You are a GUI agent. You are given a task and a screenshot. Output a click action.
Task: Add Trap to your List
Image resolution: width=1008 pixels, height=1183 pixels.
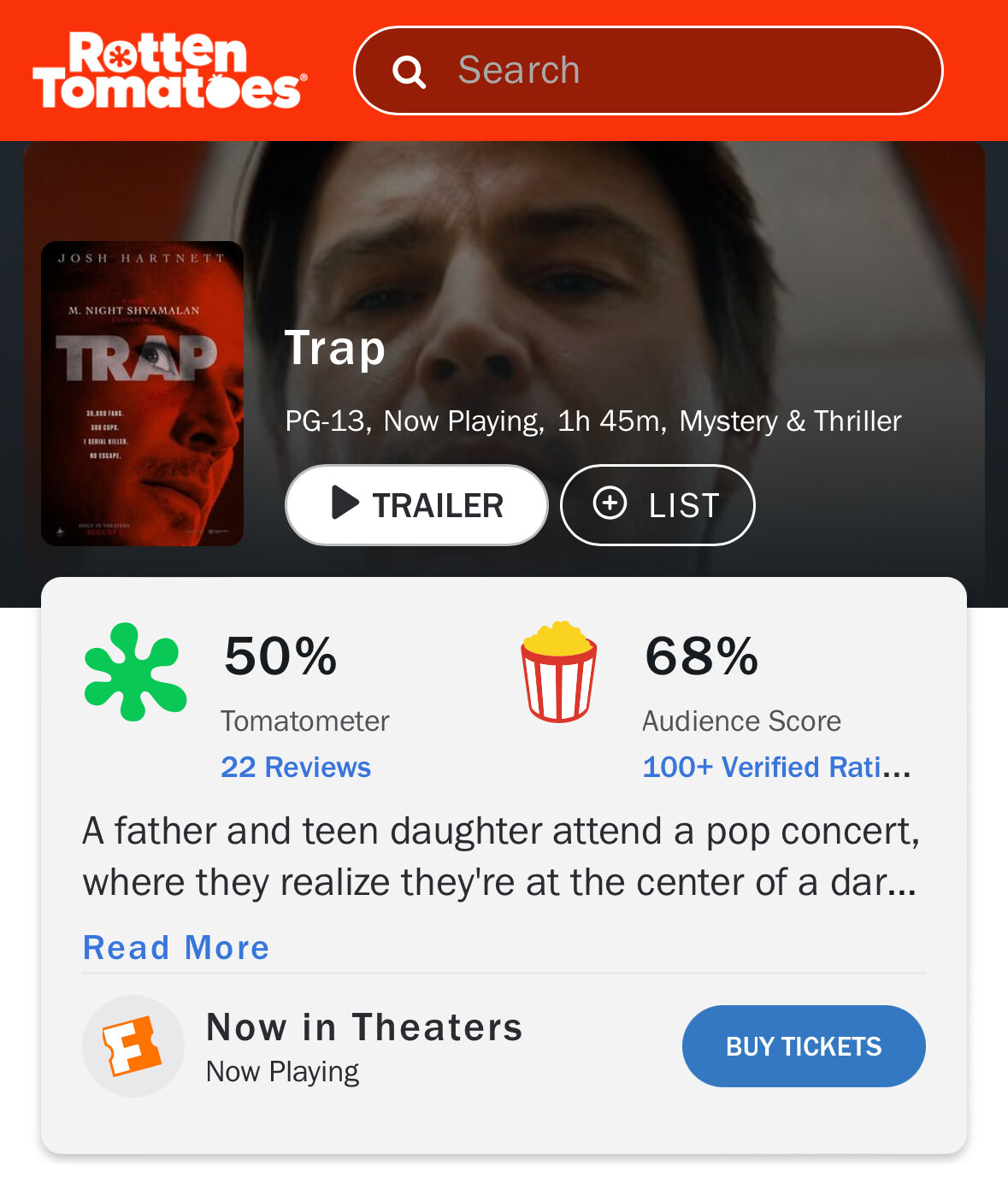pos(657,505)
